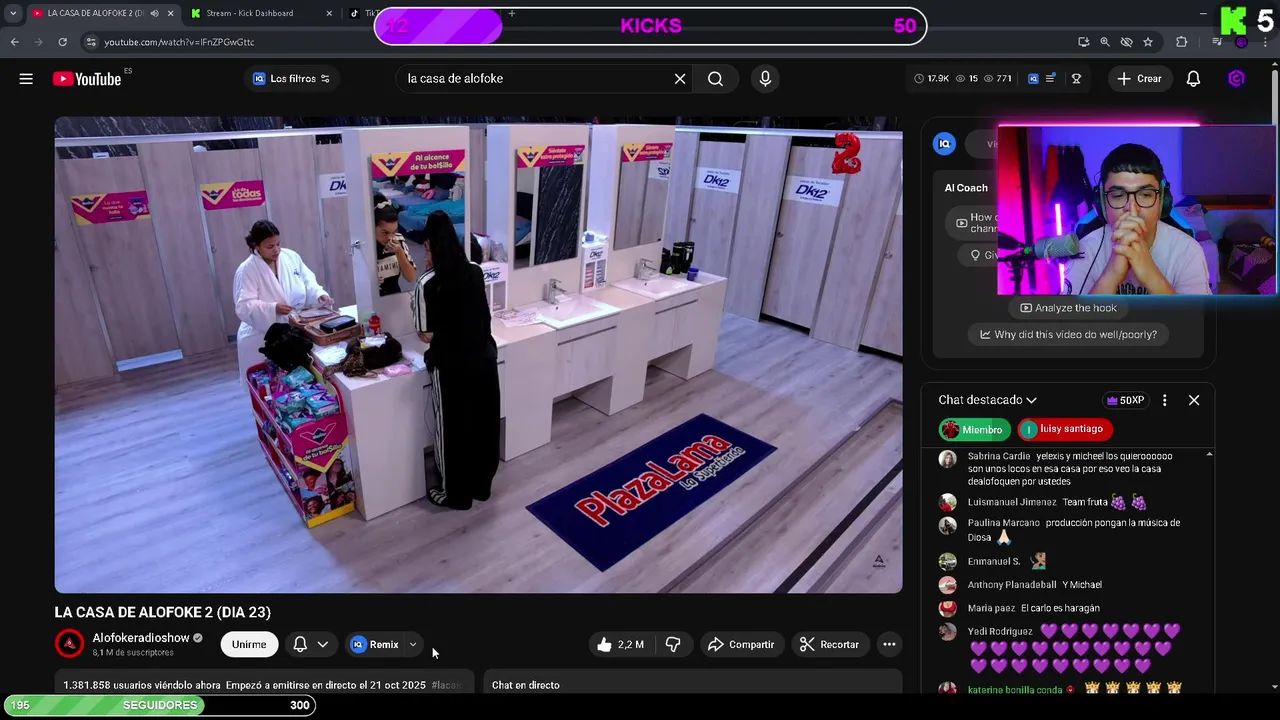
Task: Click the vidIQ trophy icon
Action: [1076, 79]
